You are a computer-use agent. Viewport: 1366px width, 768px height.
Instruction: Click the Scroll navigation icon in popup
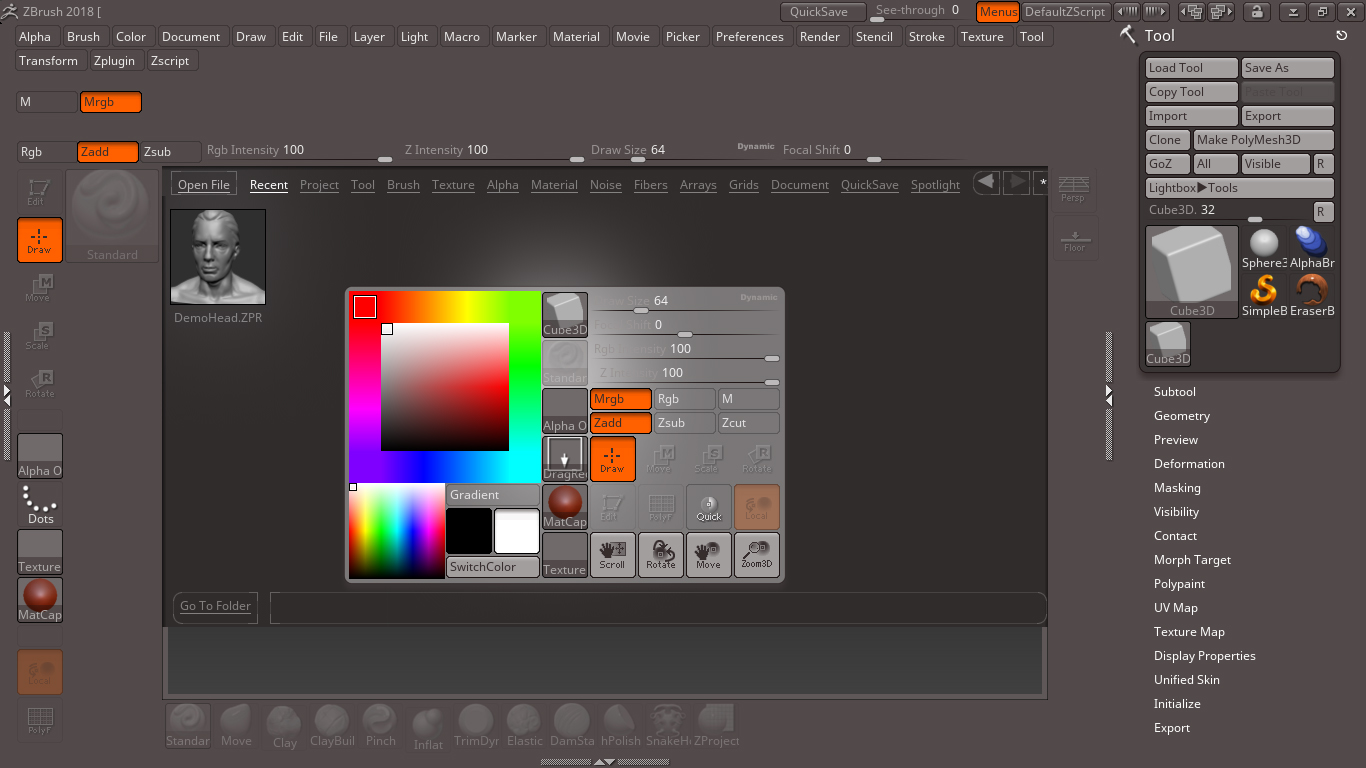[612, 555]
